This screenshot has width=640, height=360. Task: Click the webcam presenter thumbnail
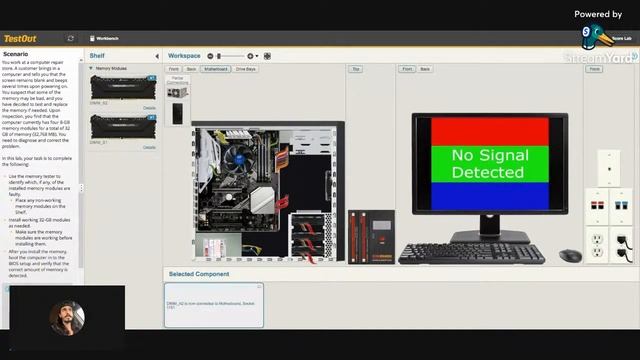pyautogui.click(x=67, y=318)
